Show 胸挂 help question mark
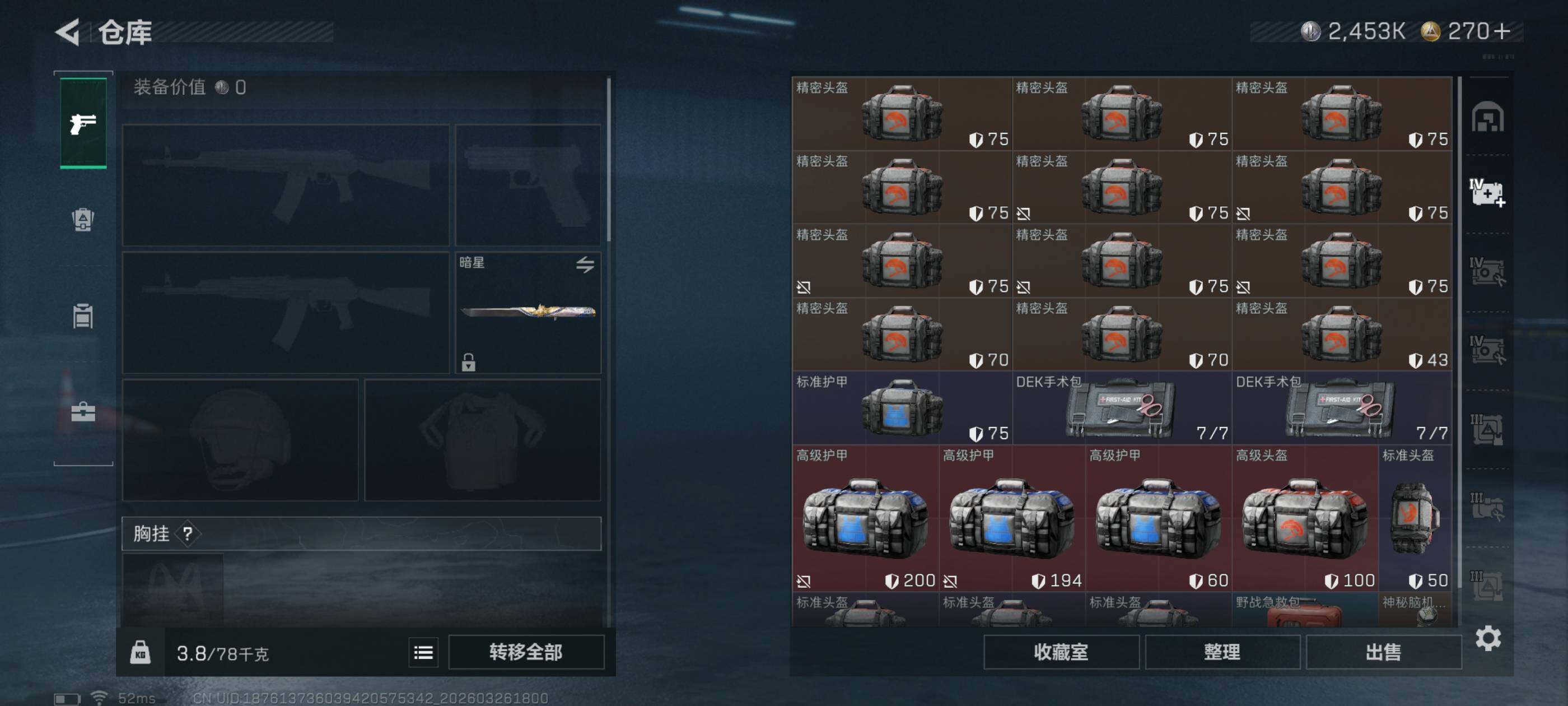 pyautogui.click(x=188, y=534)
